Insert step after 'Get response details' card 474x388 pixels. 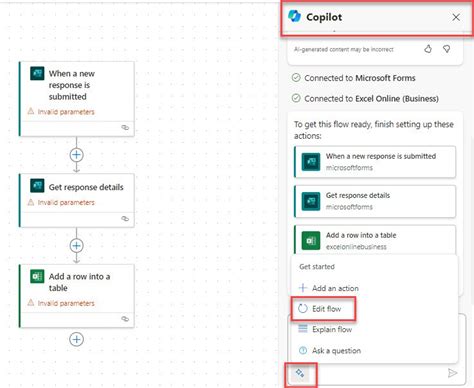(76, 246)
